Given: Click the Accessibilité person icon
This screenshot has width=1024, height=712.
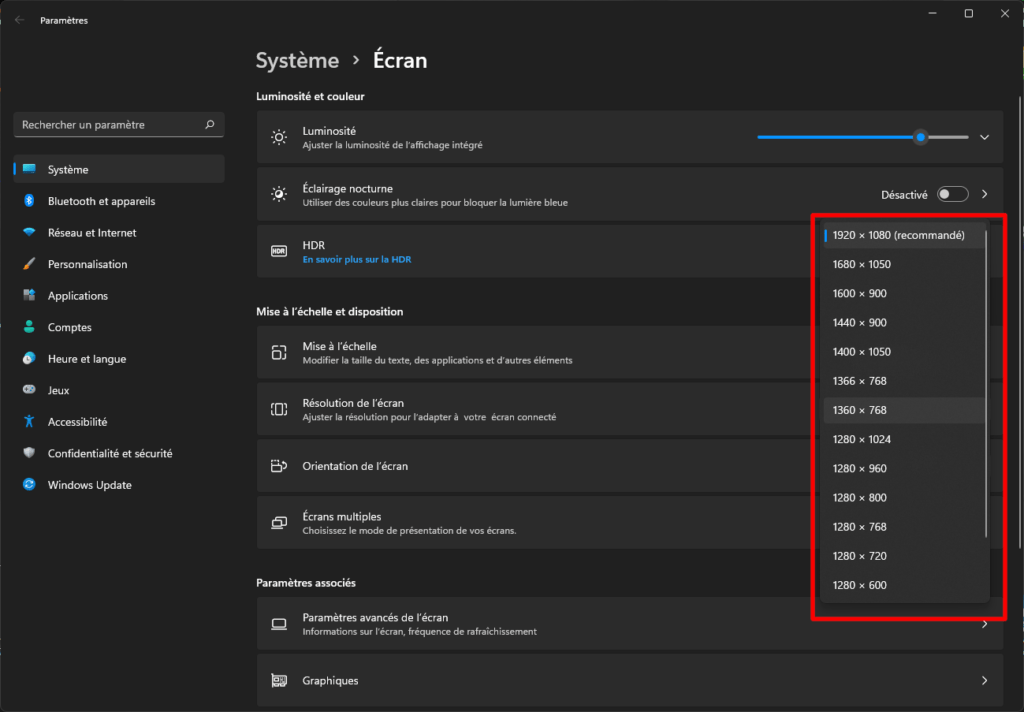Looking at the screenshot, I should [x=29, y=422].
